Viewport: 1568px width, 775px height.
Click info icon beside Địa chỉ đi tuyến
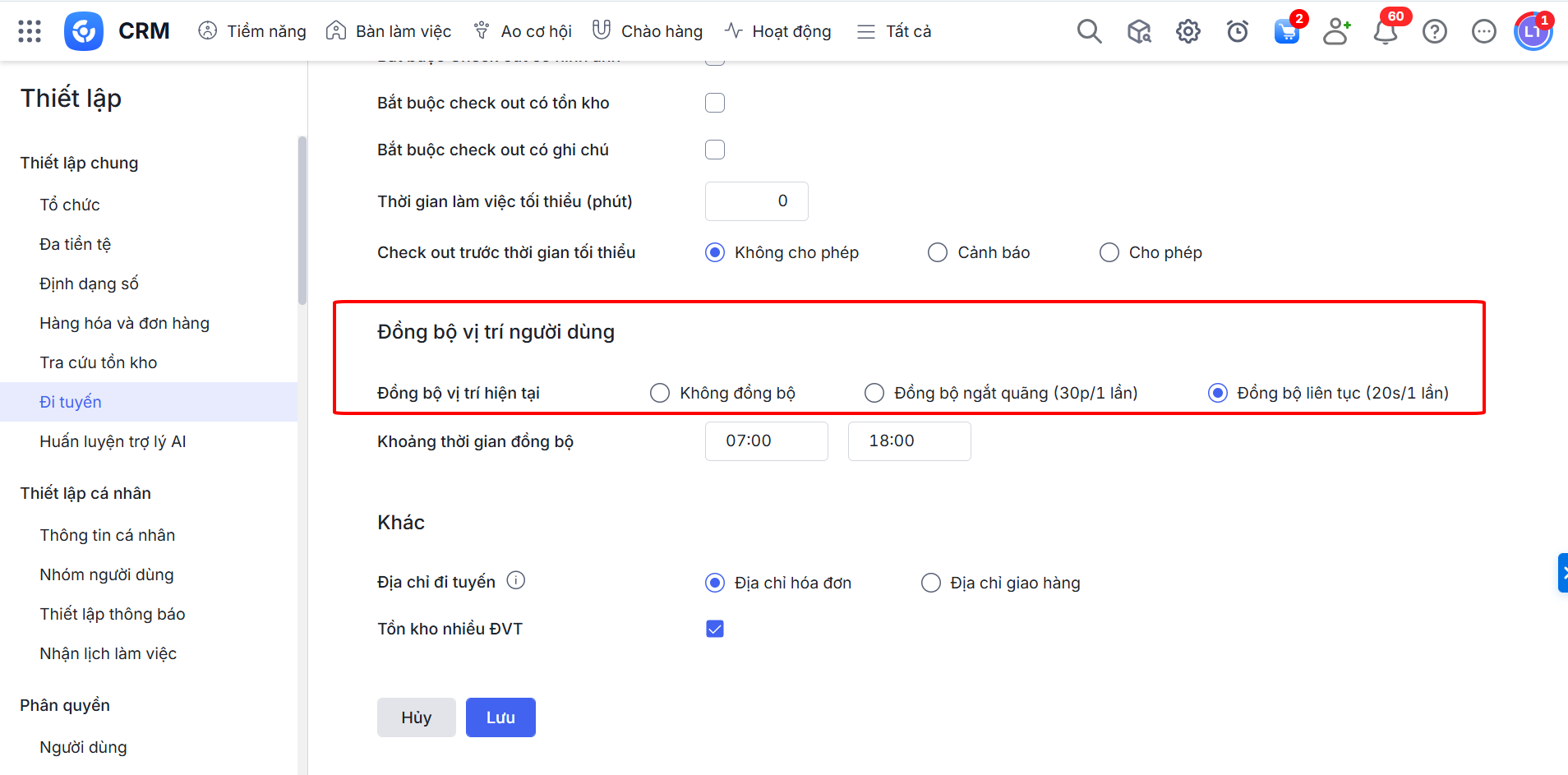coord(516,581)
